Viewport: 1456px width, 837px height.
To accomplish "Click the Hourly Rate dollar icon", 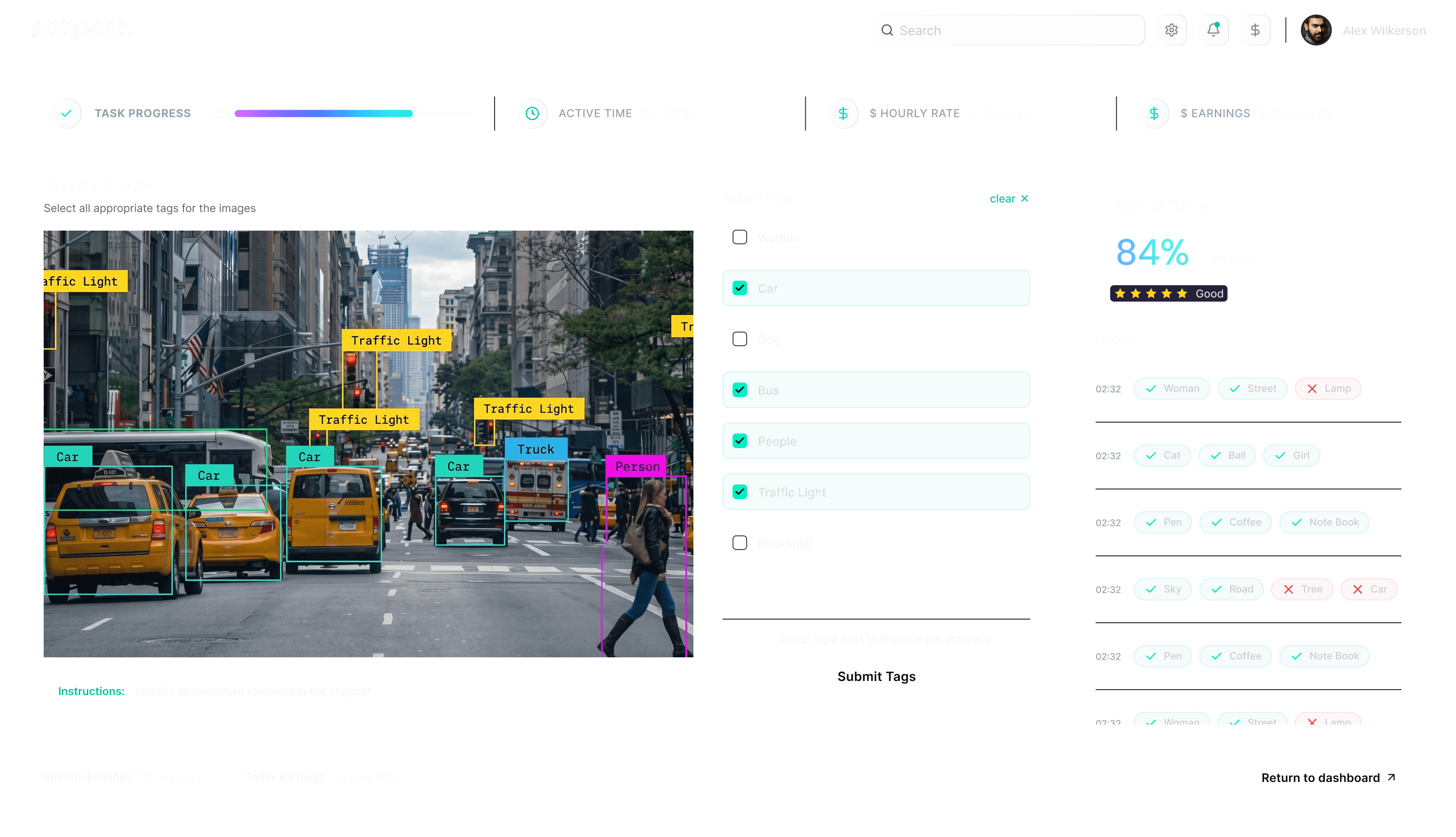I will pos(843,113).
